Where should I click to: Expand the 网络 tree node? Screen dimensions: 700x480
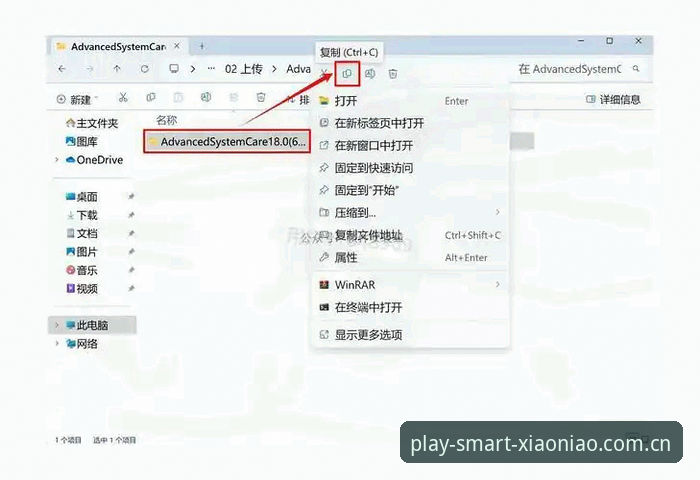[x=57, y=343]
